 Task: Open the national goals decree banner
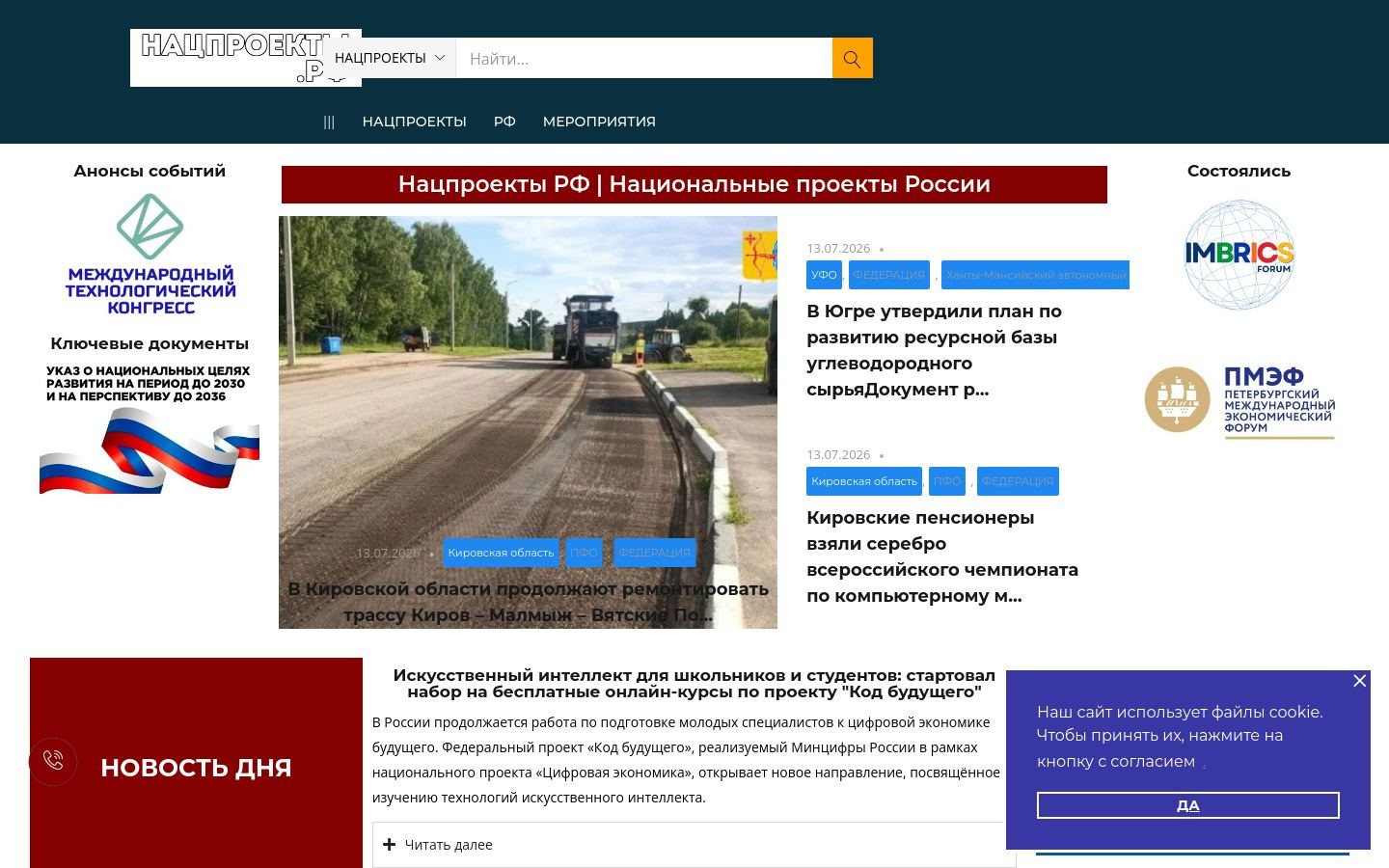[150, 428]
